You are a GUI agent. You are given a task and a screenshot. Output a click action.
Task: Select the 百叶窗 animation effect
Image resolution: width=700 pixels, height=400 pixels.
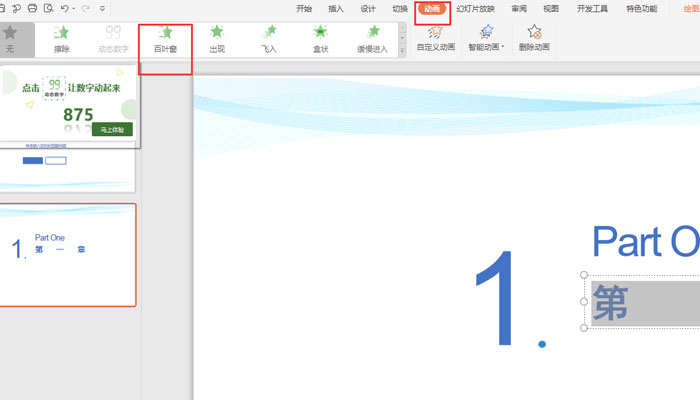pos(165,38)
